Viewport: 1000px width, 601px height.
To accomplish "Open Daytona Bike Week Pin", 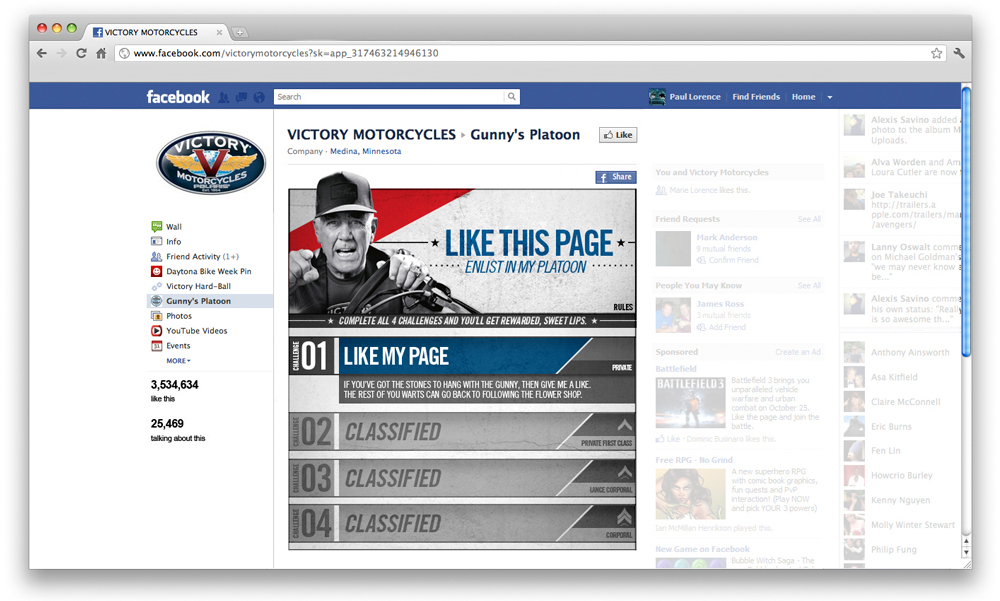I will tap(209, 271).
